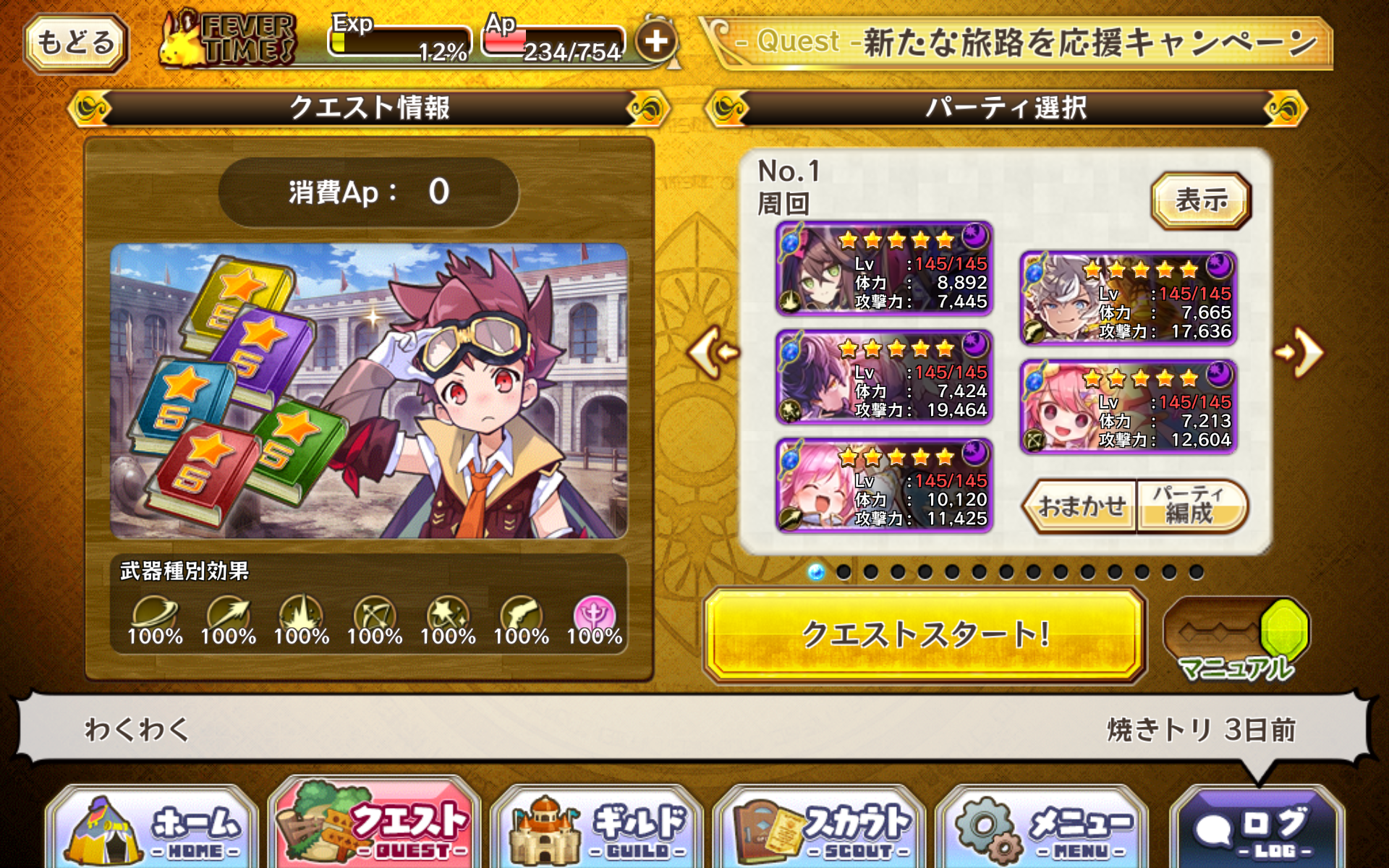Select the gun weapon type icon
Image resolution: width=1389 pixels, height=868 pixels.
click(x=521, y=614)
